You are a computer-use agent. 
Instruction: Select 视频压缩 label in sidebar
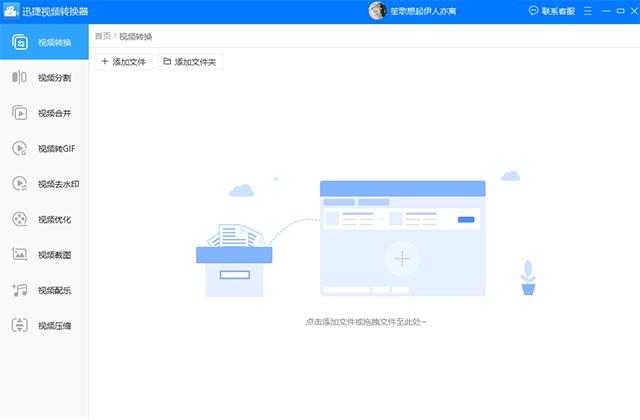coord(54,326)
